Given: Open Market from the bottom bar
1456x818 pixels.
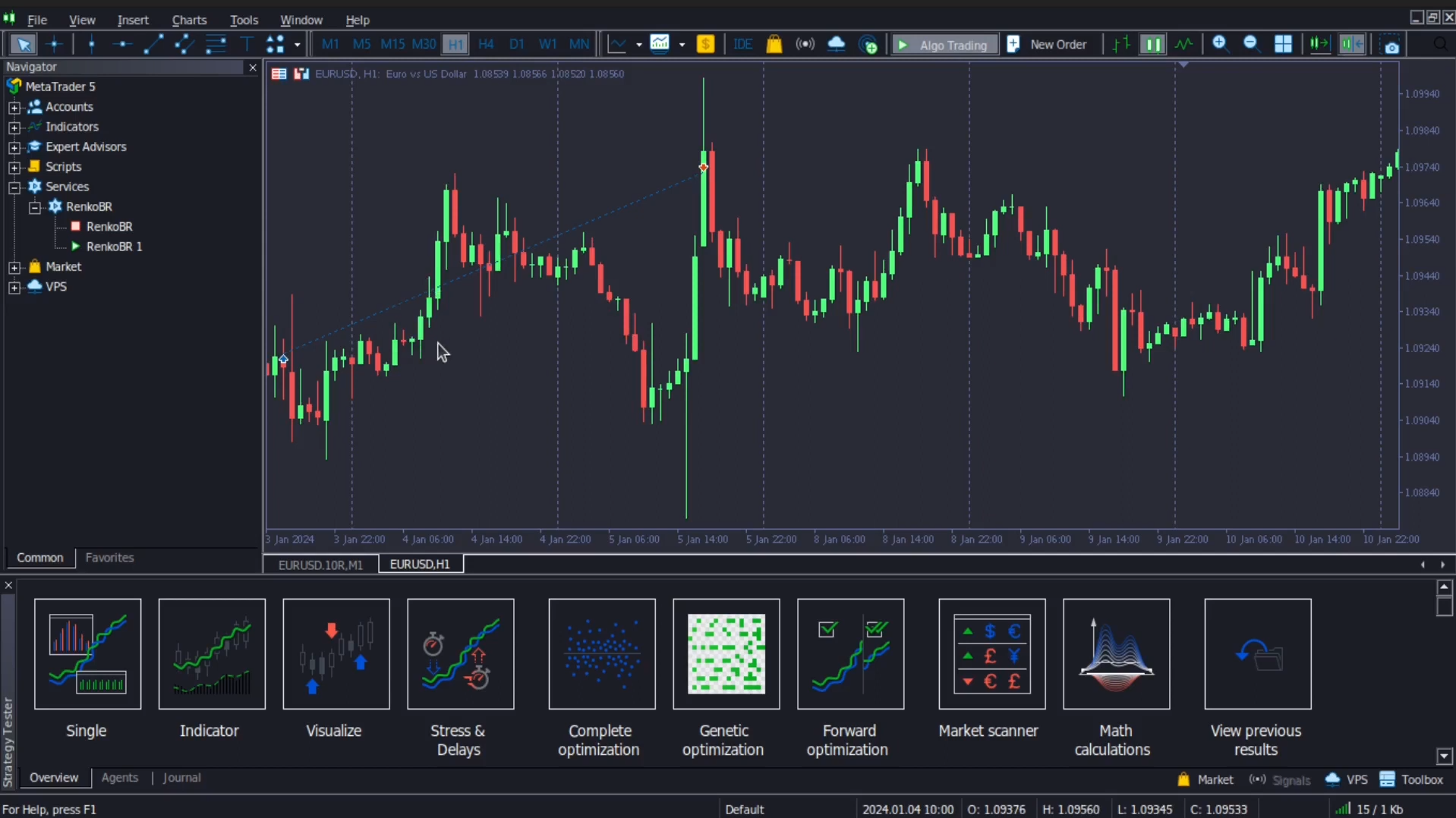Looking at the screenshot, I should tap(1205, 779).
